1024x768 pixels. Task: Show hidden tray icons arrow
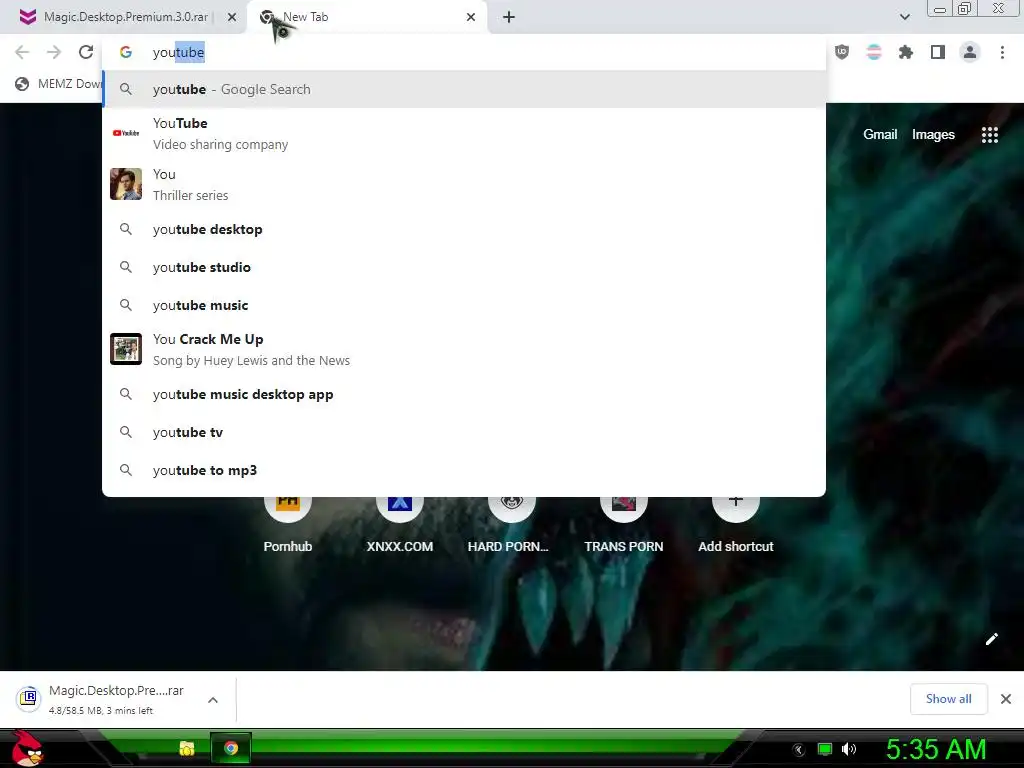(798, 750)
